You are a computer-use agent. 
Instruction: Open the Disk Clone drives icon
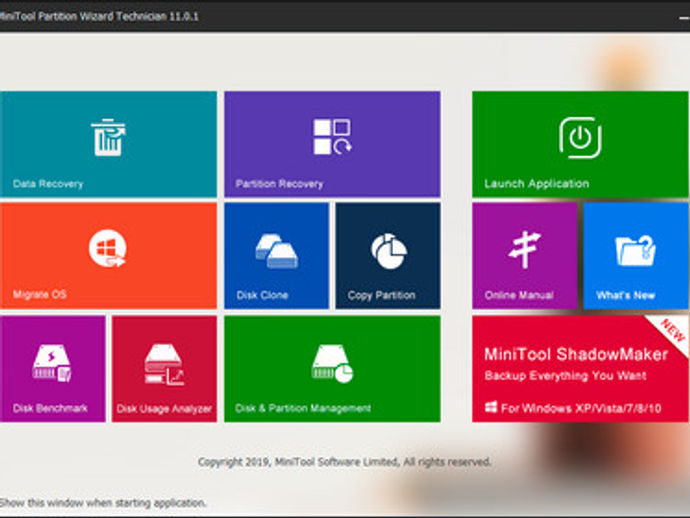click(276, 251)
